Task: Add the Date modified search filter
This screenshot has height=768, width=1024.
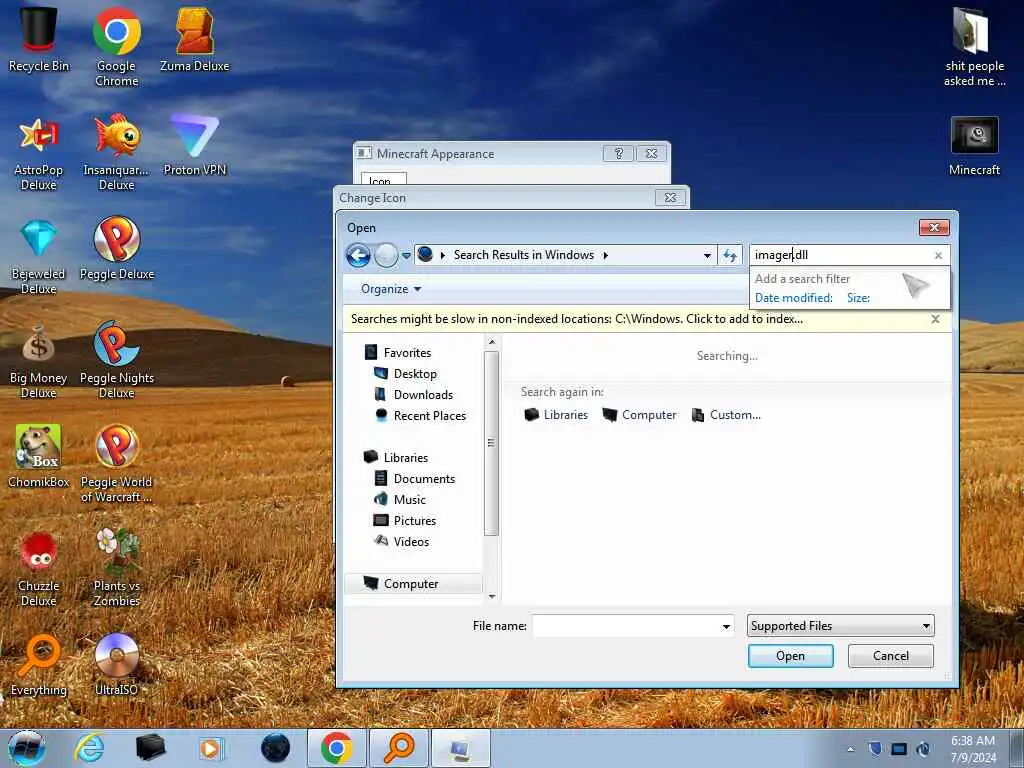Action: 793,298
